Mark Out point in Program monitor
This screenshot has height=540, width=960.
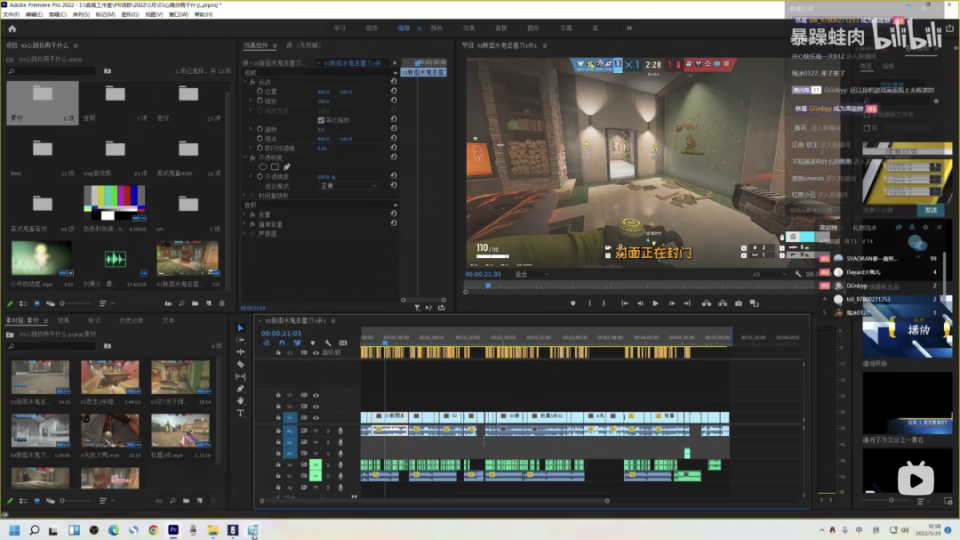[x=604, y=303]
